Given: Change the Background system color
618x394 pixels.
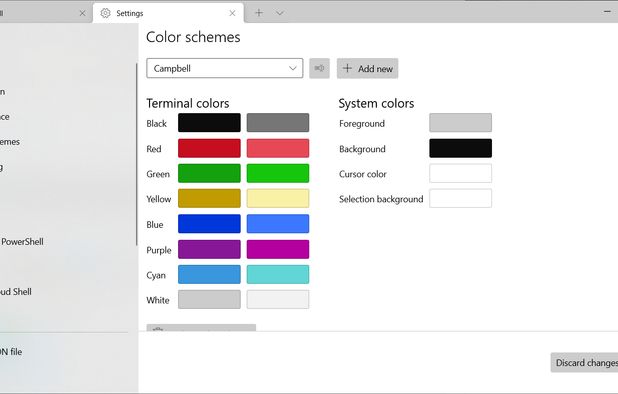Looking at the screenshot, I should click(x=460, y=148).
